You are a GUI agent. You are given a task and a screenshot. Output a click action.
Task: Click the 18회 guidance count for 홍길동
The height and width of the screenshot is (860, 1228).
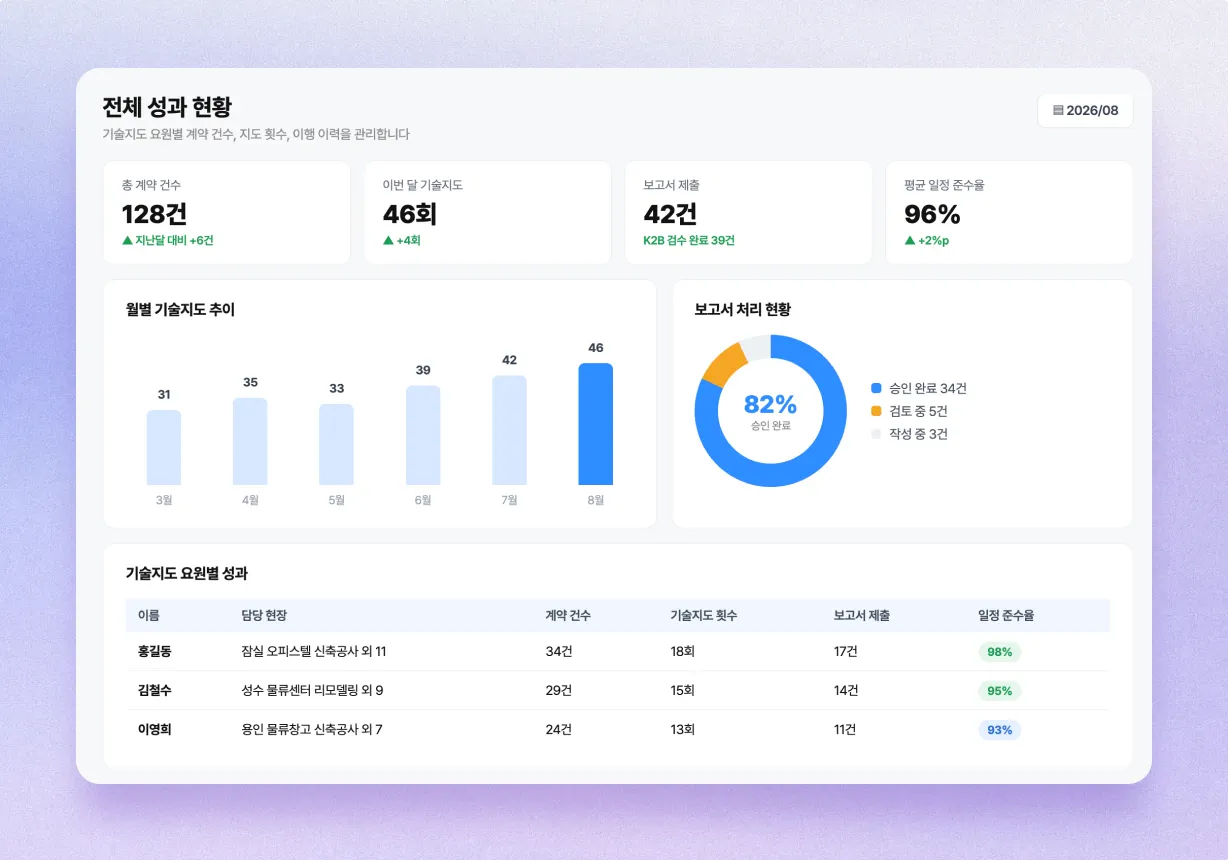[x=682, y=652]
